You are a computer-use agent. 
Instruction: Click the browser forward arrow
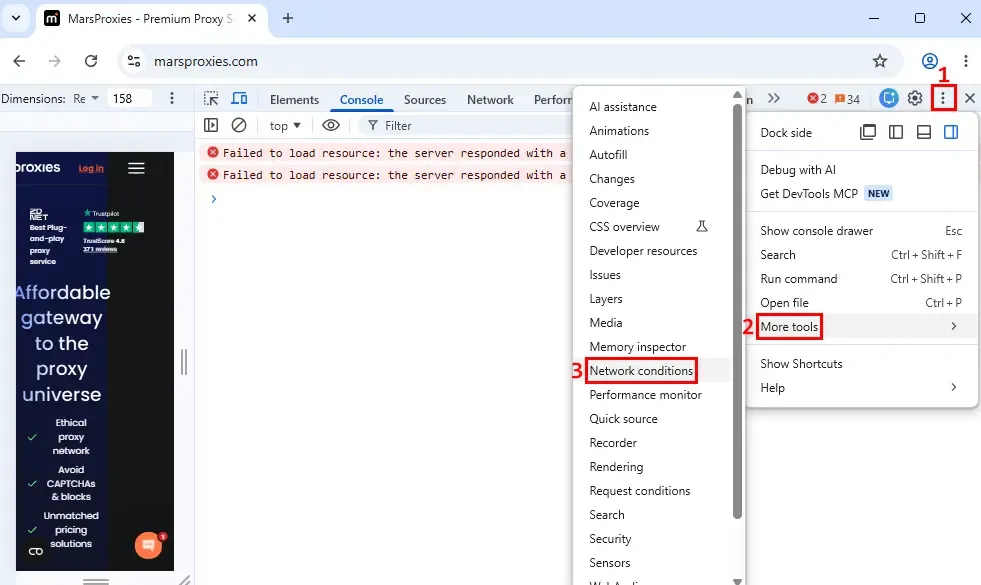(55, 61)
